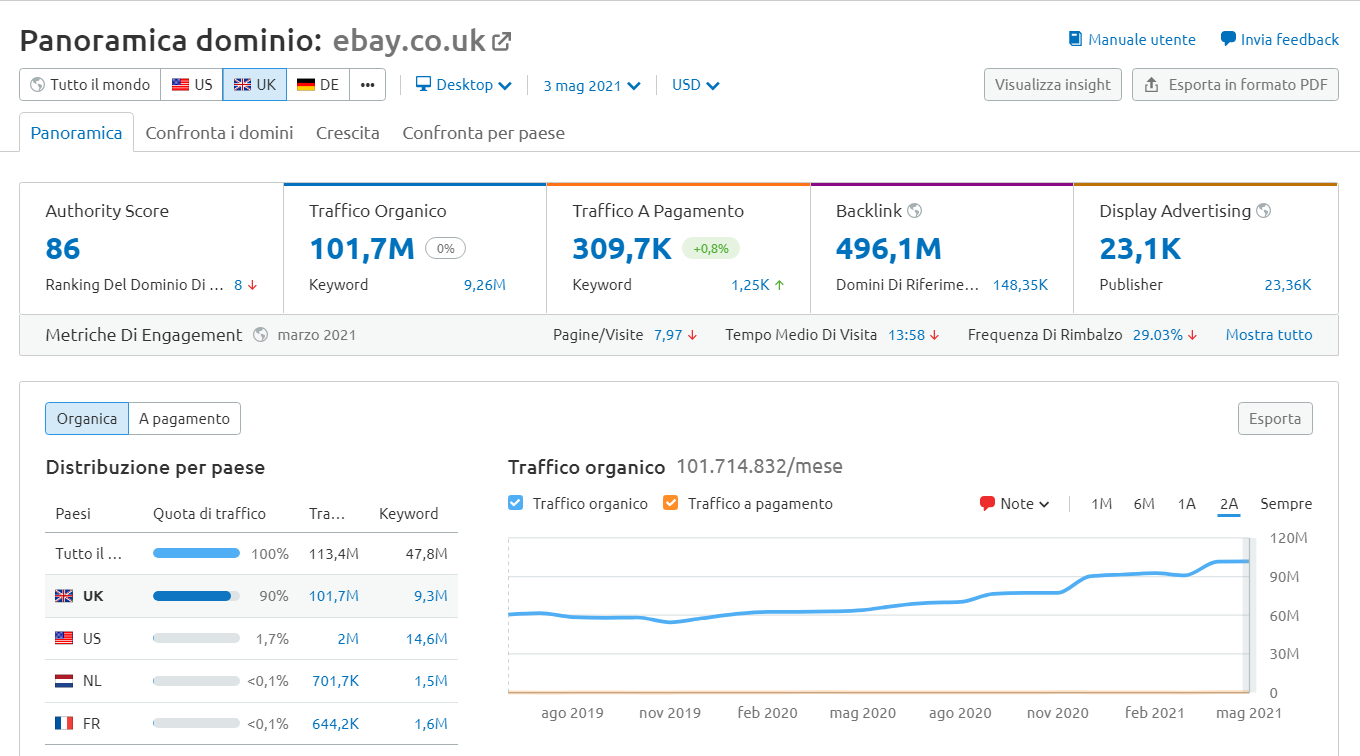Click the Manuale utente book icon
This screenshot has height=756, width=1360.
tap(1075, 40)
